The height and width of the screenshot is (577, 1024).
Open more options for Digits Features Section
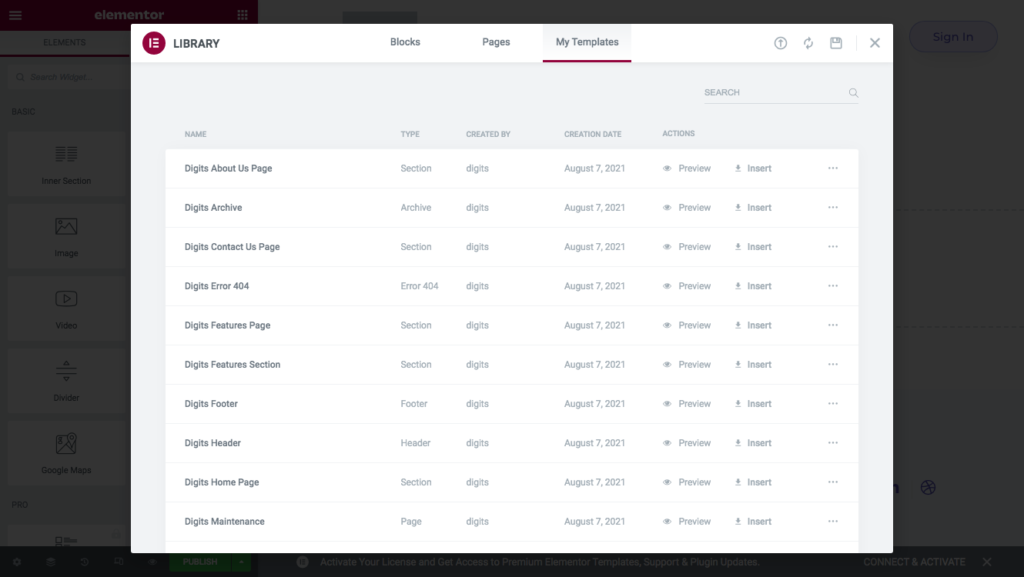[x=833, y=364]
